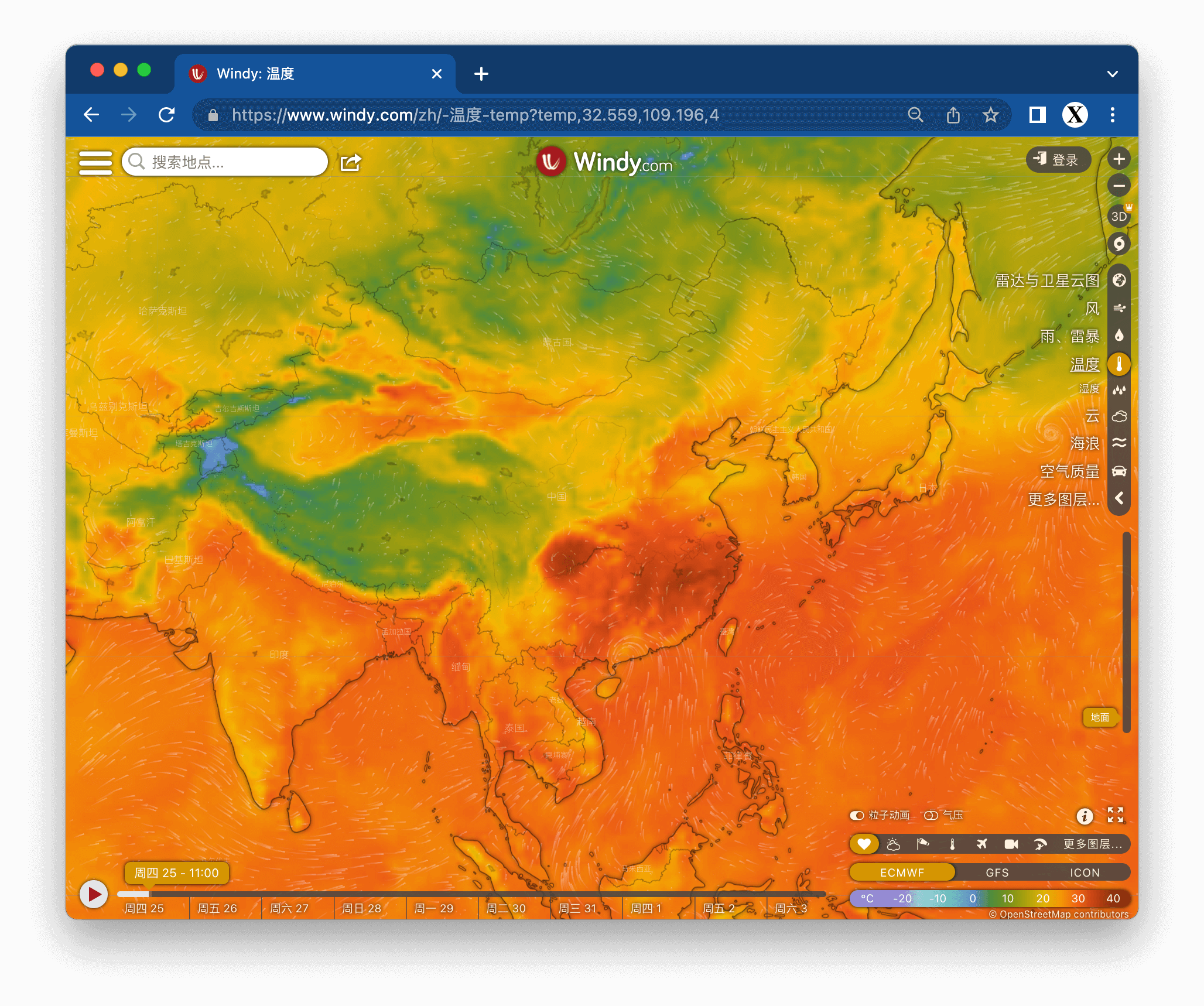1204x1006 pixels.
Task: Select the rain and thunder droplet icon
Action: [1119, 336]
